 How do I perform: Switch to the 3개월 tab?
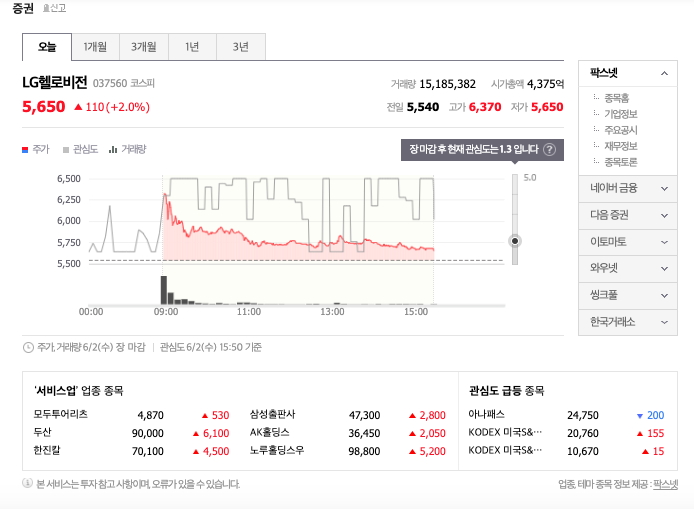point(144,46)
